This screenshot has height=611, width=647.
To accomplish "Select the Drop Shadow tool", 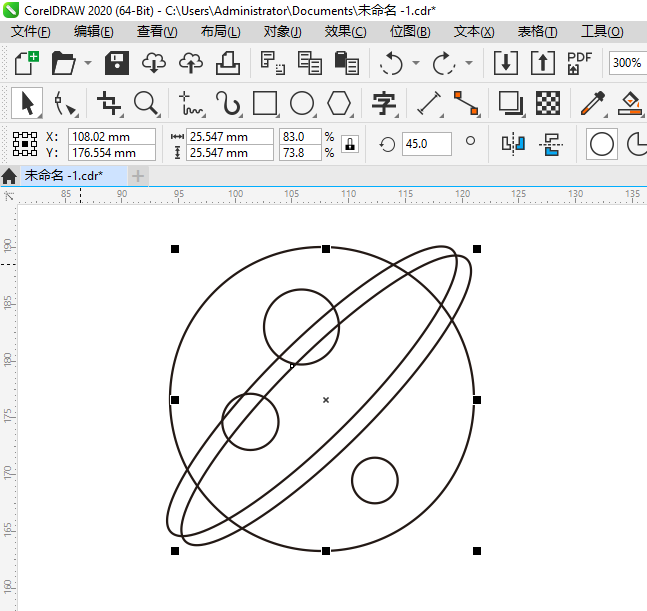I will tap(511, 103).
